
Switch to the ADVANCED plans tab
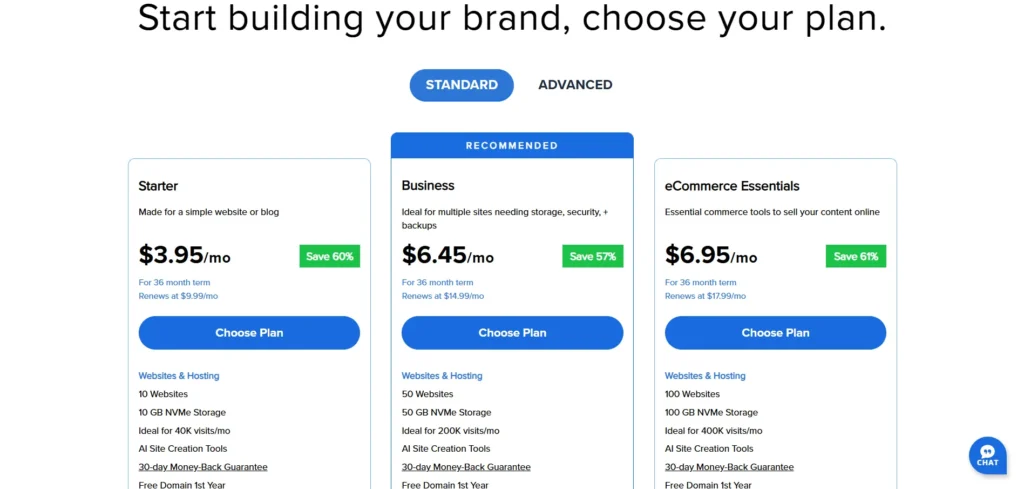pos(575,85)
